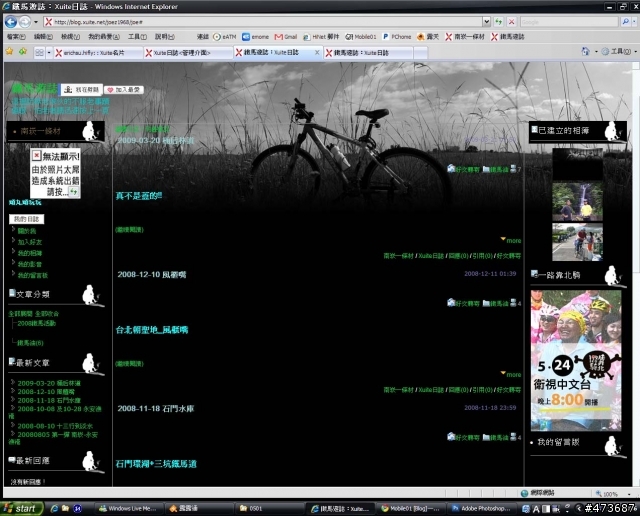Viewport: 640px width, 516px height.
Task: Open the Gmail link bar shortcut
Action: click(286, 37)
